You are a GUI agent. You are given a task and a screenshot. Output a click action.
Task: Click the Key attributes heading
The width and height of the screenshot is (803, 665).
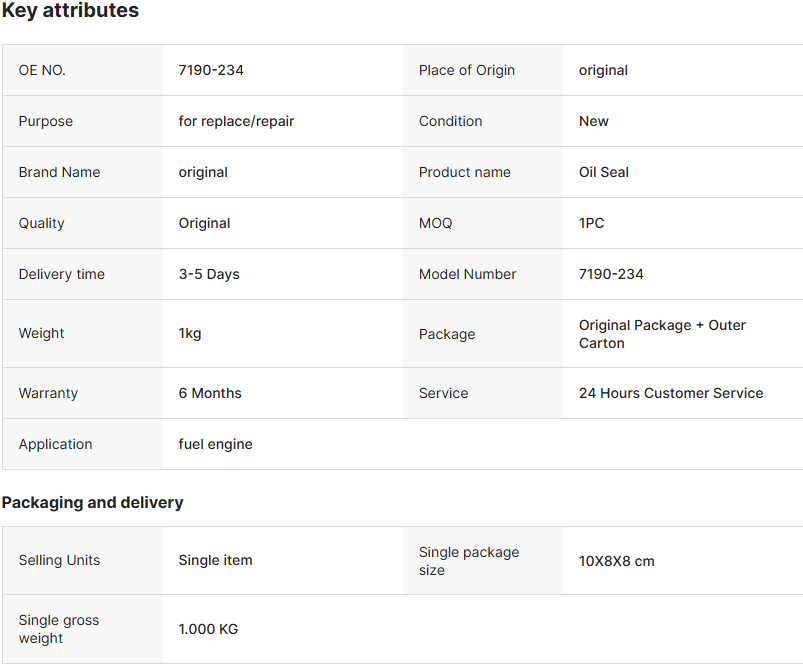(70, 10)
